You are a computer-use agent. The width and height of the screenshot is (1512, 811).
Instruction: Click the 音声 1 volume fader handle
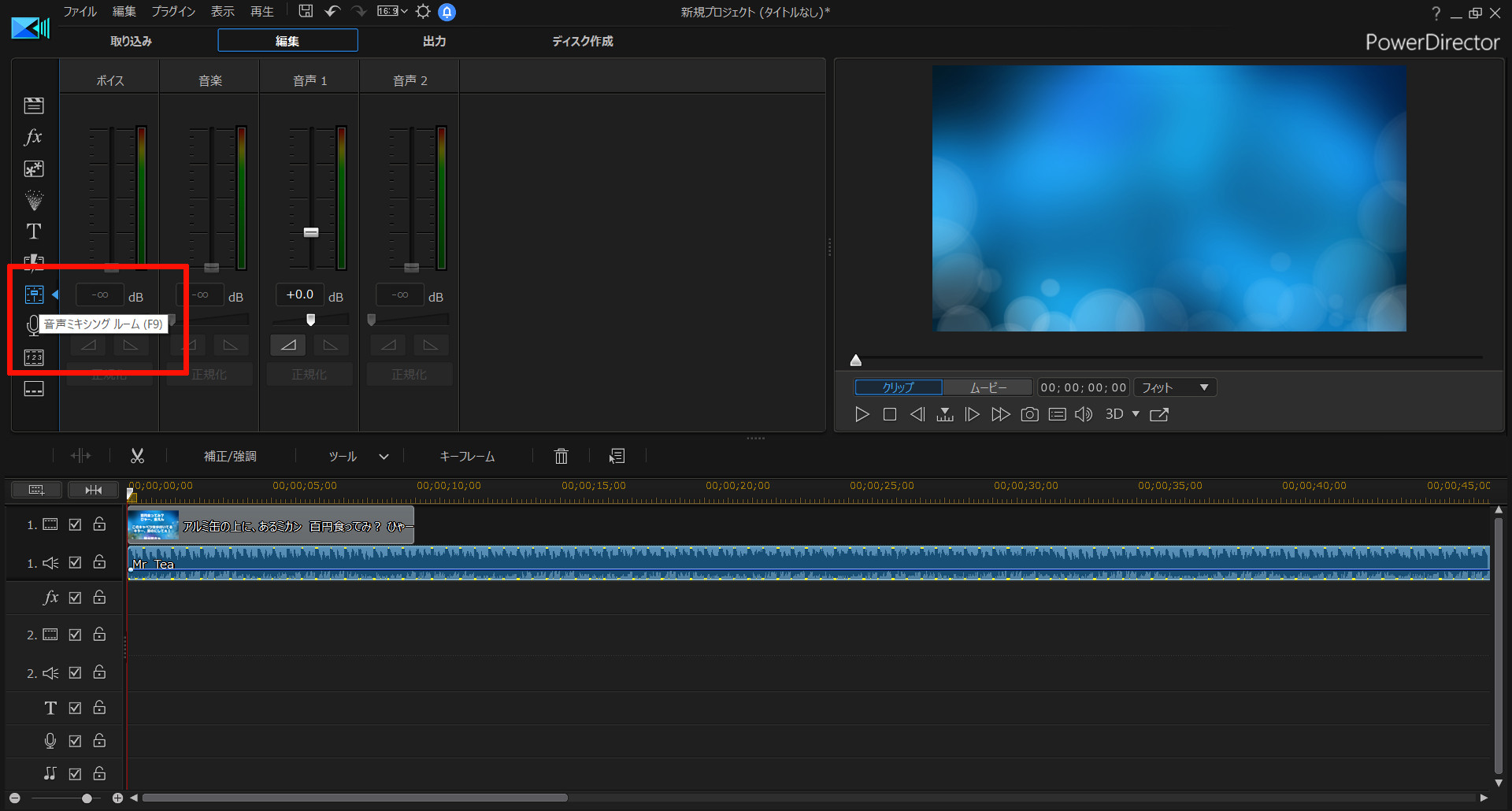point(311,232)
